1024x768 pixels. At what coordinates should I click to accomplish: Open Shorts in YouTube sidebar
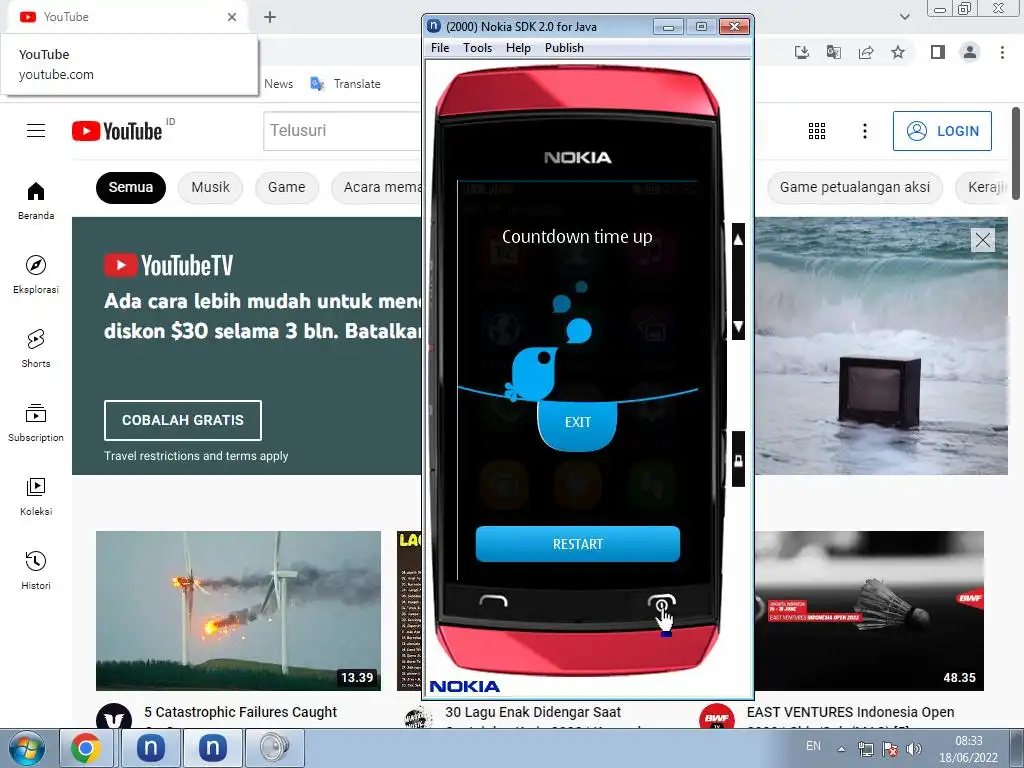click(36, 349)
